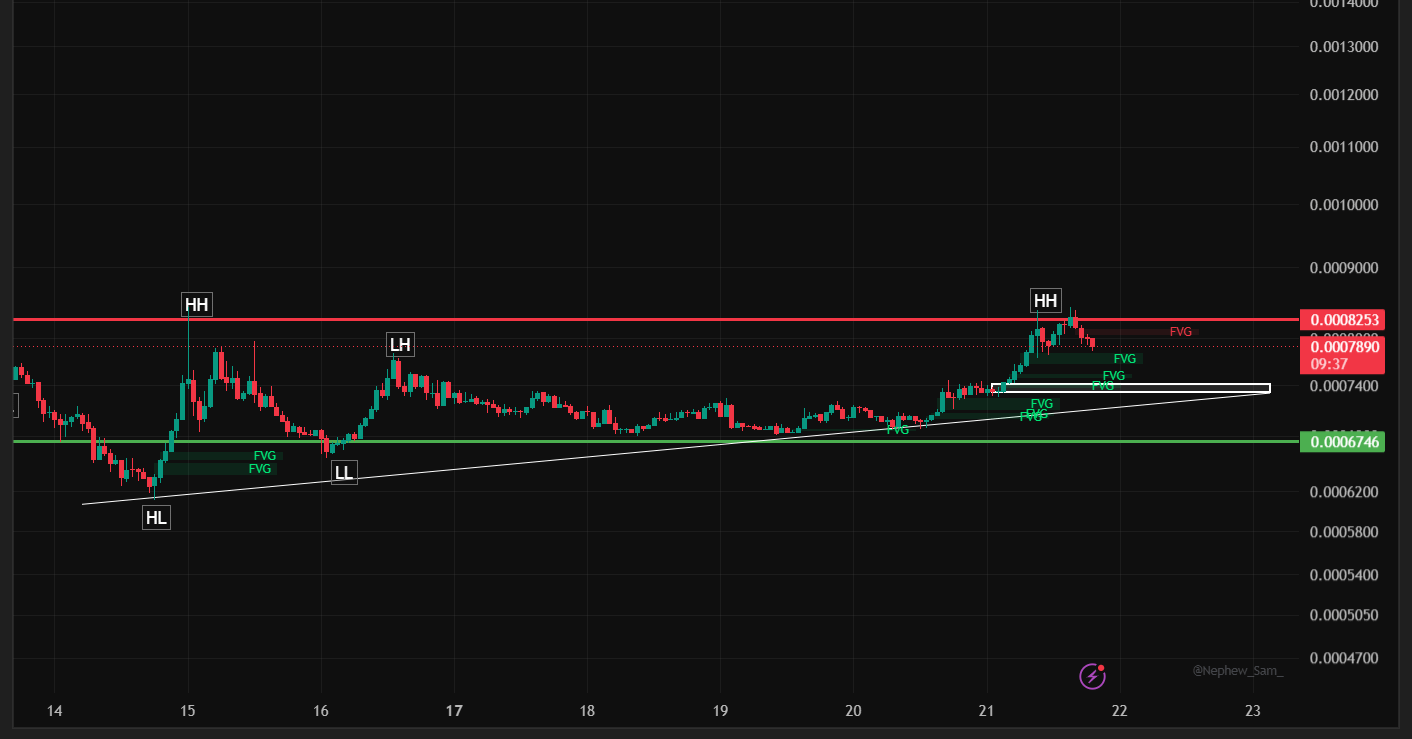This screenshot has height=739, width=1412.
Task: Click the 0.0005050 price axis value
Action: tap(1344, 614)
